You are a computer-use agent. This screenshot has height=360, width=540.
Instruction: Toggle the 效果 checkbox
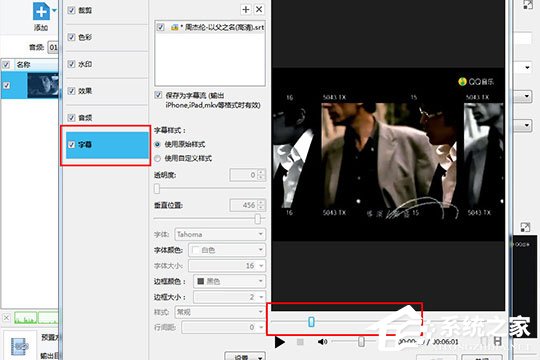pyautogui.click(x=71, y=91)
